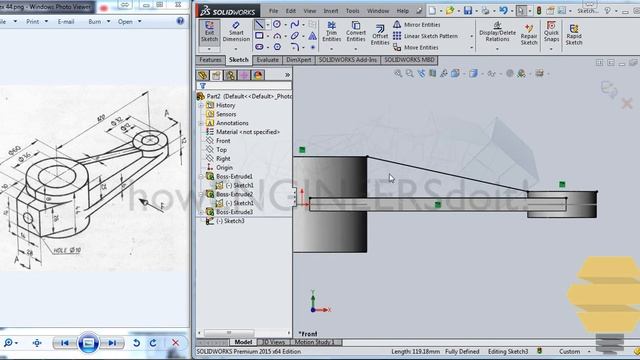Select the Arc sketch tool
The image size is (640, 360).
point(277,36)
